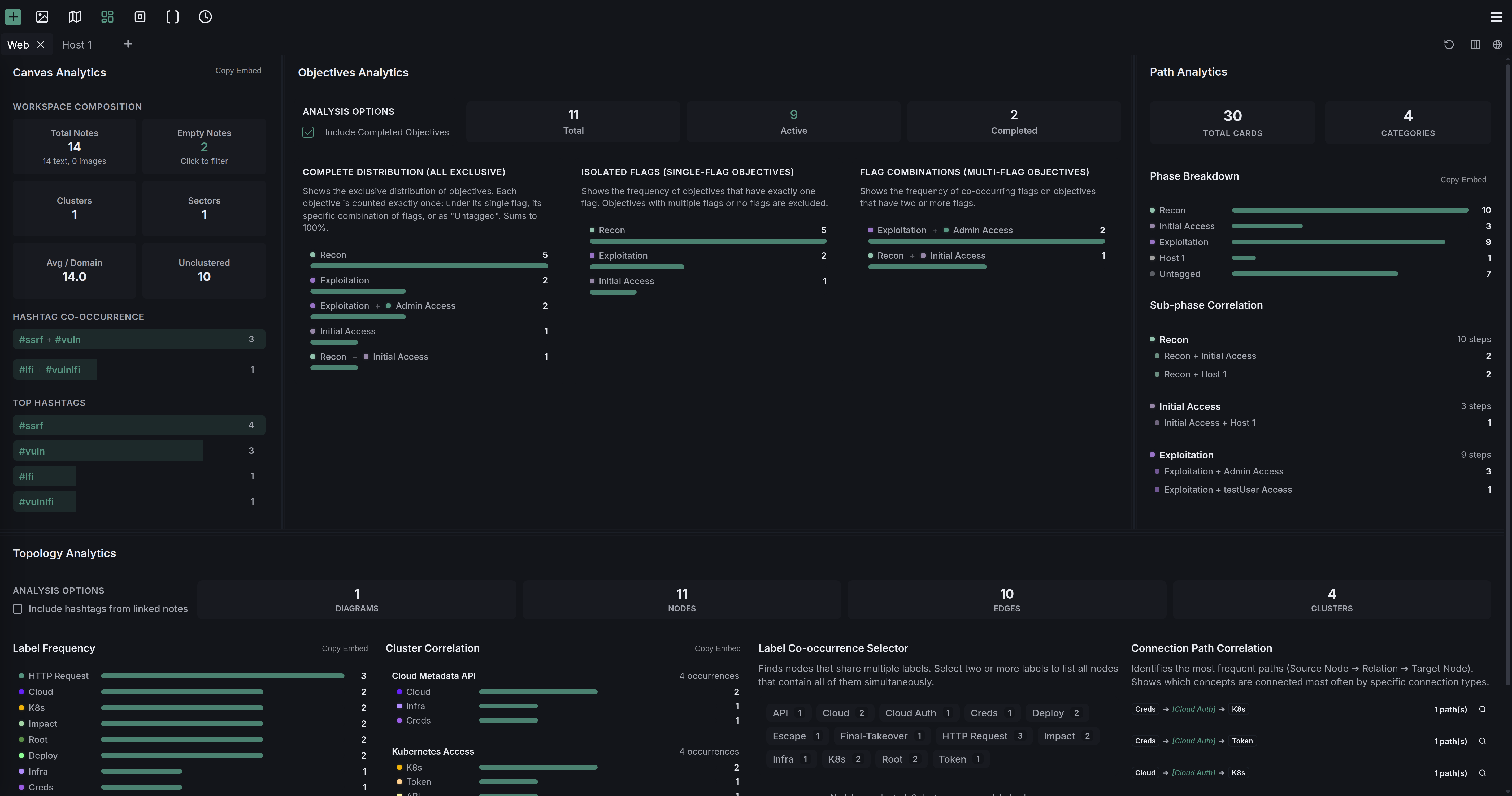The height and width of the screenshot is (796, 1512).
Task: Copy Embed for Label Frequency
Action: [x=345, y=649]
